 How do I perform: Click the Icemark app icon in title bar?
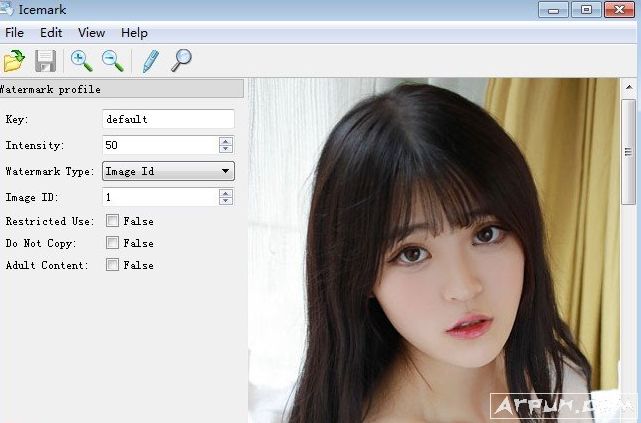click(x=6, y=10)
